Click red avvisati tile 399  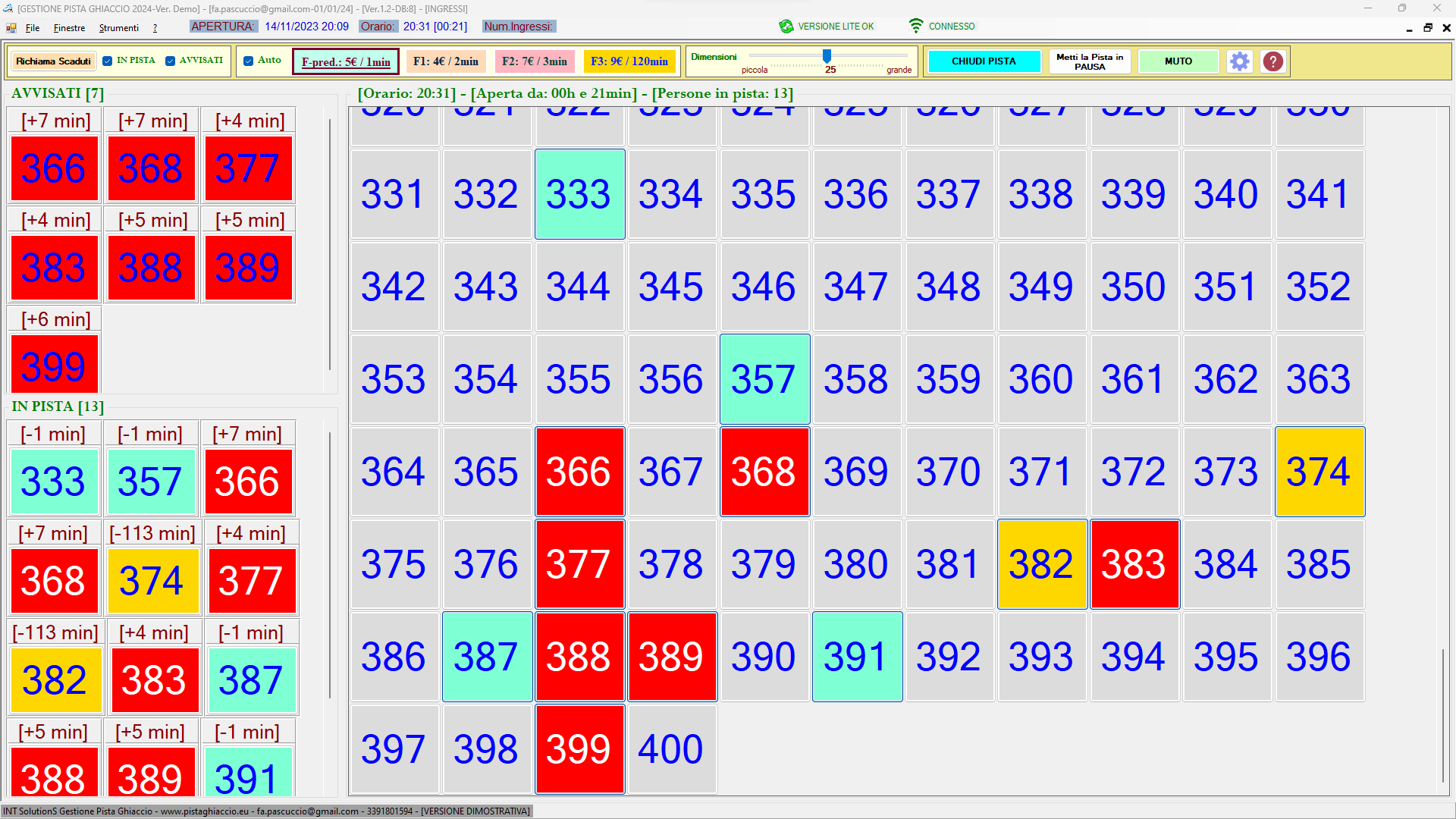(54, 366)
